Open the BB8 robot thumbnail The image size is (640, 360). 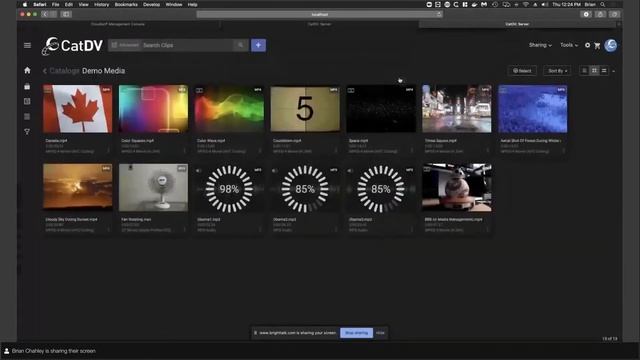[457, 187]
